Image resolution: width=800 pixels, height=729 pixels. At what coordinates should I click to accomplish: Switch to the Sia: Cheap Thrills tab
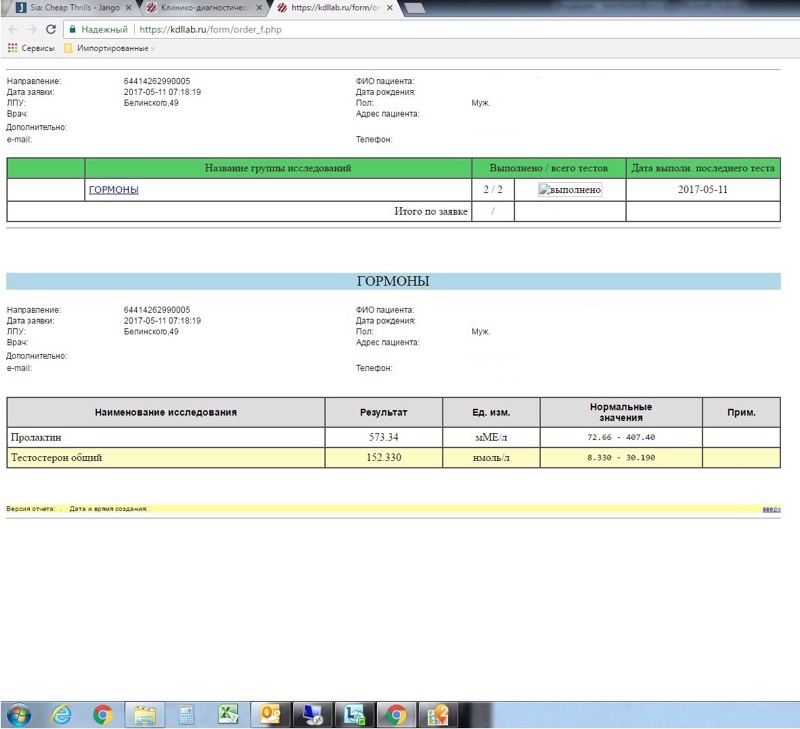tap(70, 8)
